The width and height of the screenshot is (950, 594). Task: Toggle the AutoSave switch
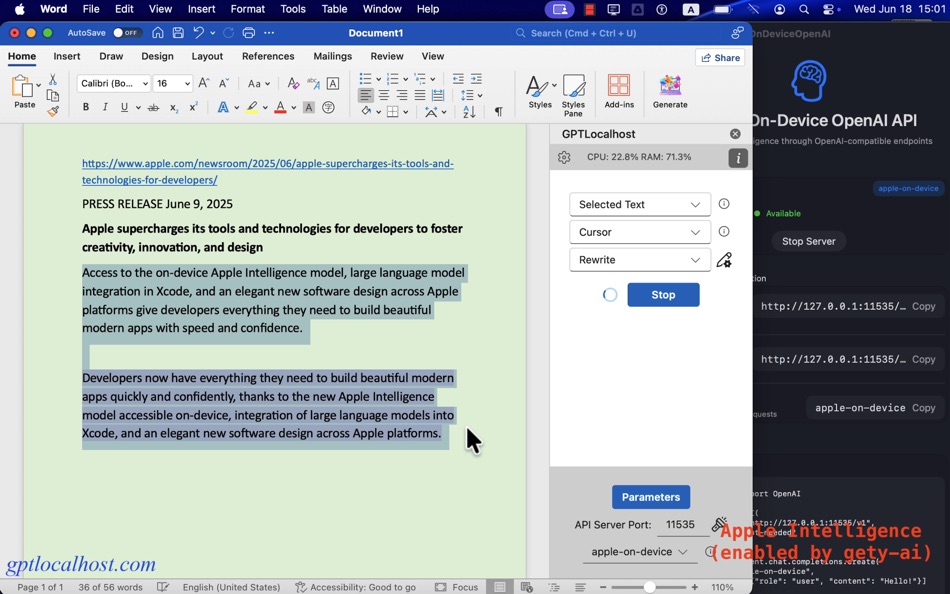point(126,33)
